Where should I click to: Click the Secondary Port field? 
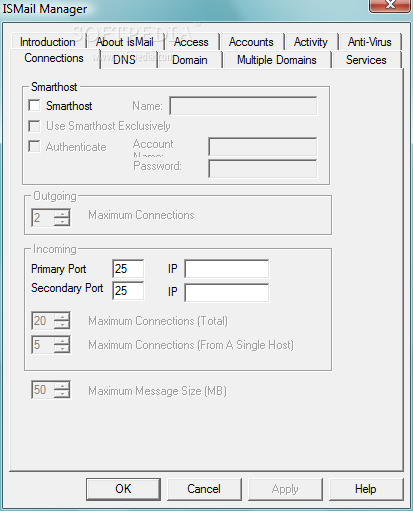(x=128, y=291)
